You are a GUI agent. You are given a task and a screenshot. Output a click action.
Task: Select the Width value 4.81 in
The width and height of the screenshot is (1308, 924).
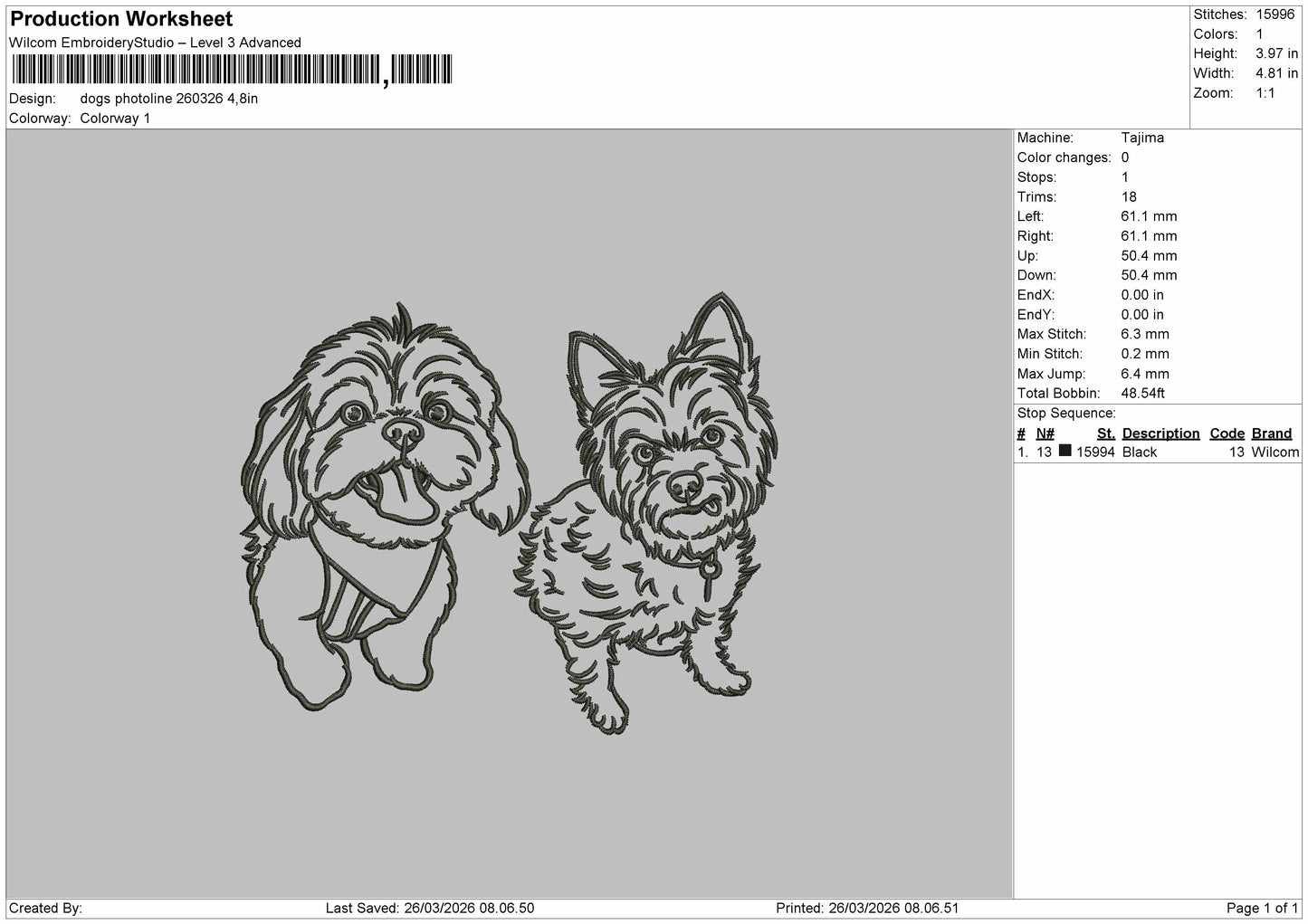[x=1276, y=73]
